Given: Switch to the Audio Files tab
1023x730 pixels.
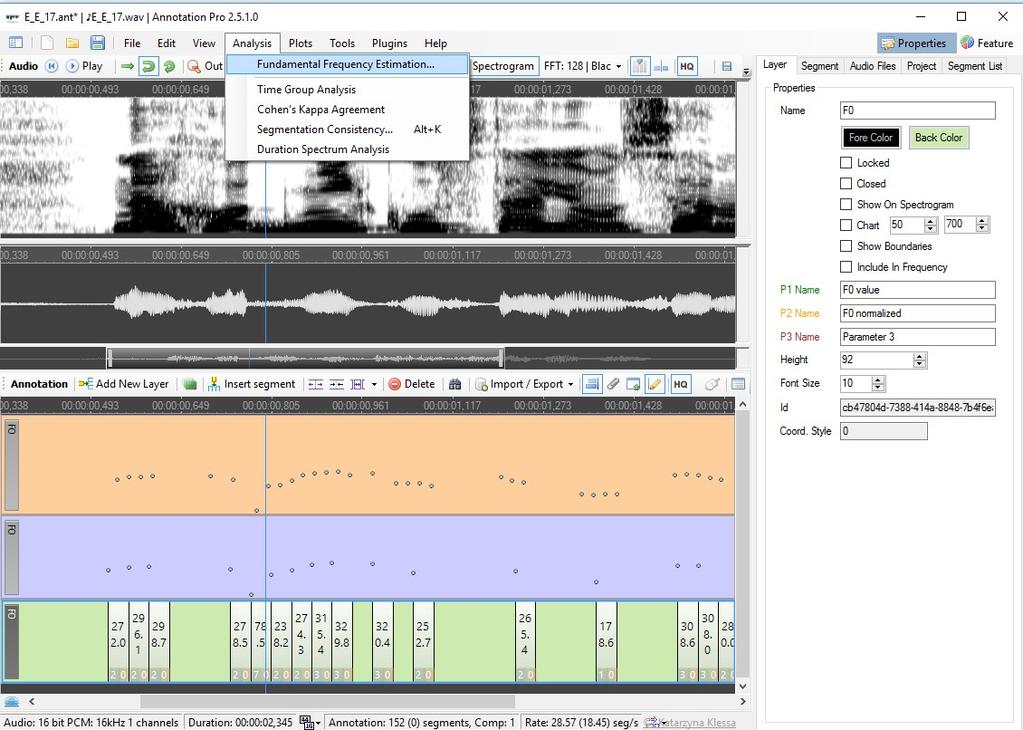Looking at the screenshot, I should [x=872, y=66].
